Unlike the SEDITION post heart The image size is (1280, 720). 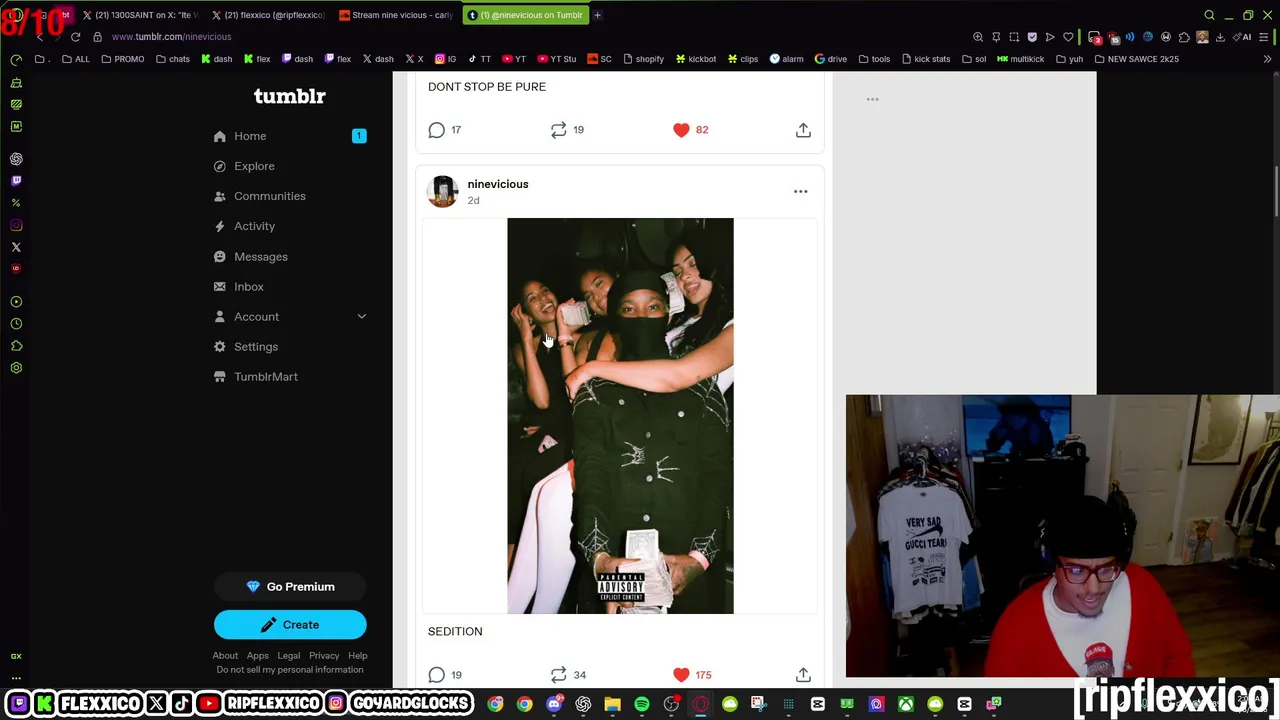[681, 675]
